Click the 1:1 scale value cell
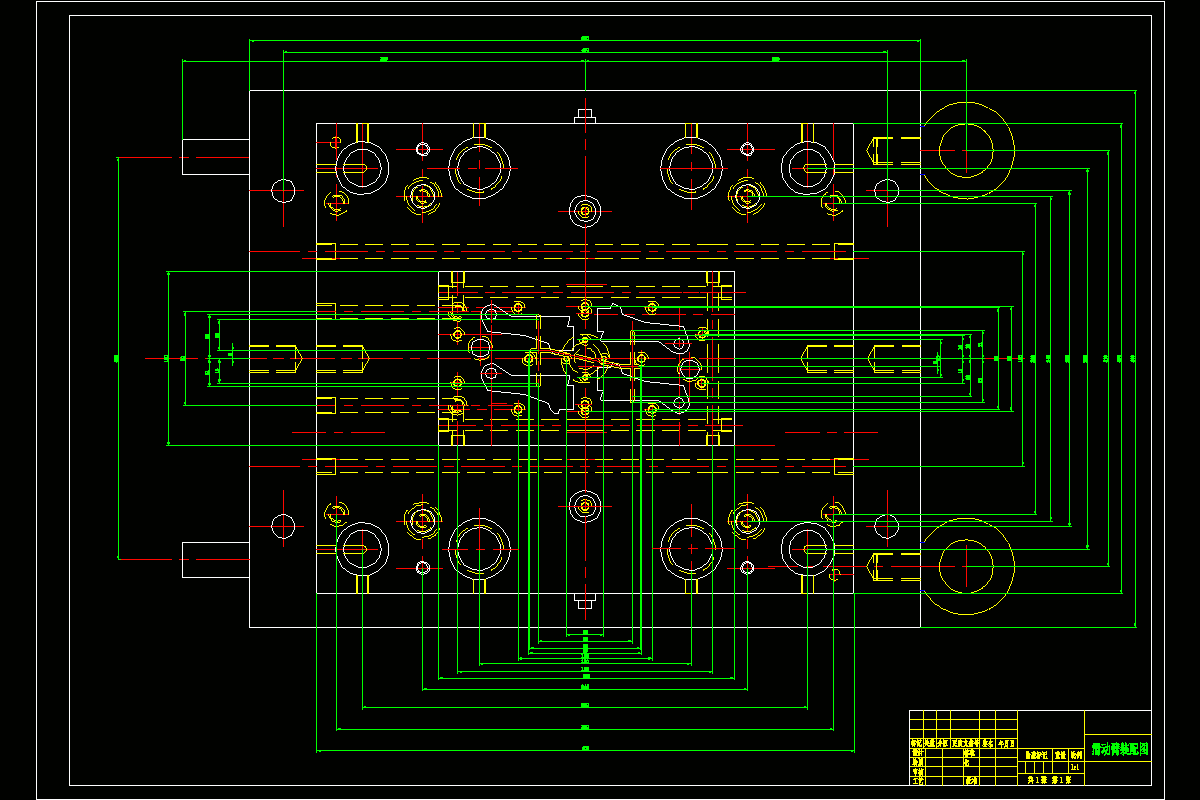 pyautogui.click(x=1076, y=767)
